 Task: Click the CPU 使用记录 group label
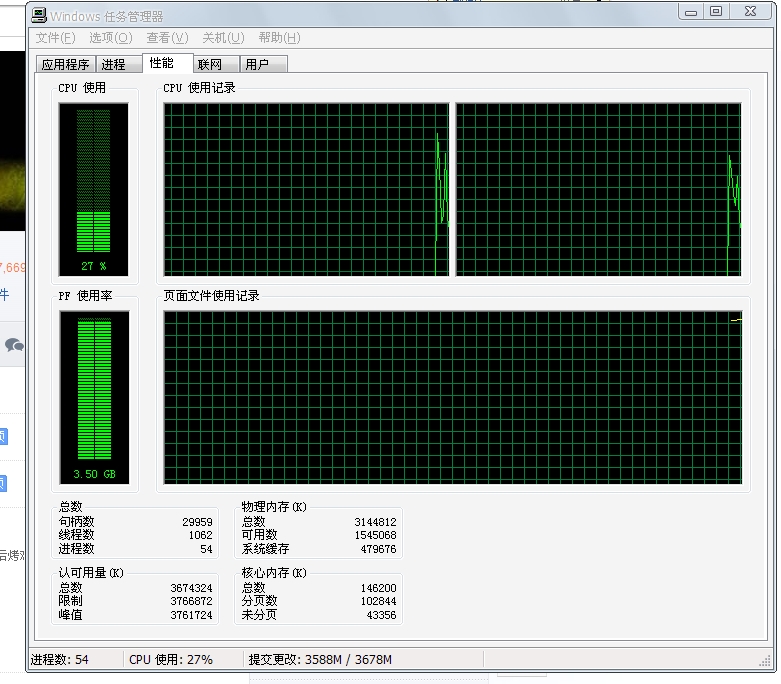(x=199, y=88)
